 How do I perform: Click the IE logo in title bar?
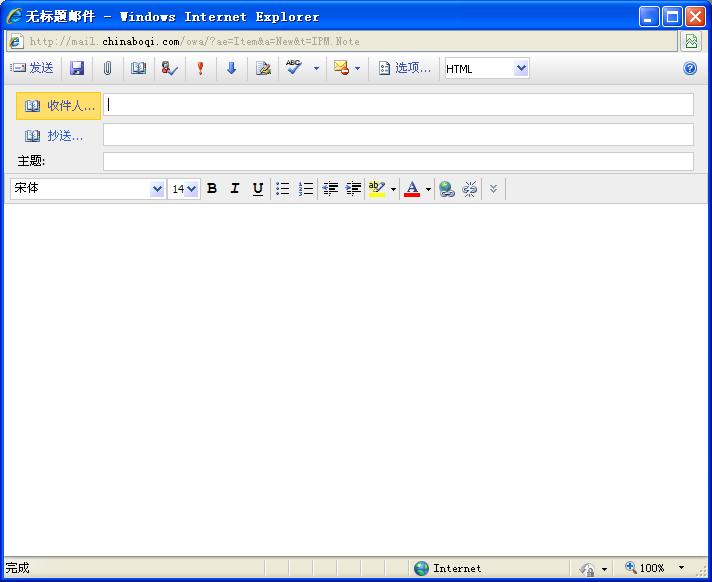tap(14, 16)
